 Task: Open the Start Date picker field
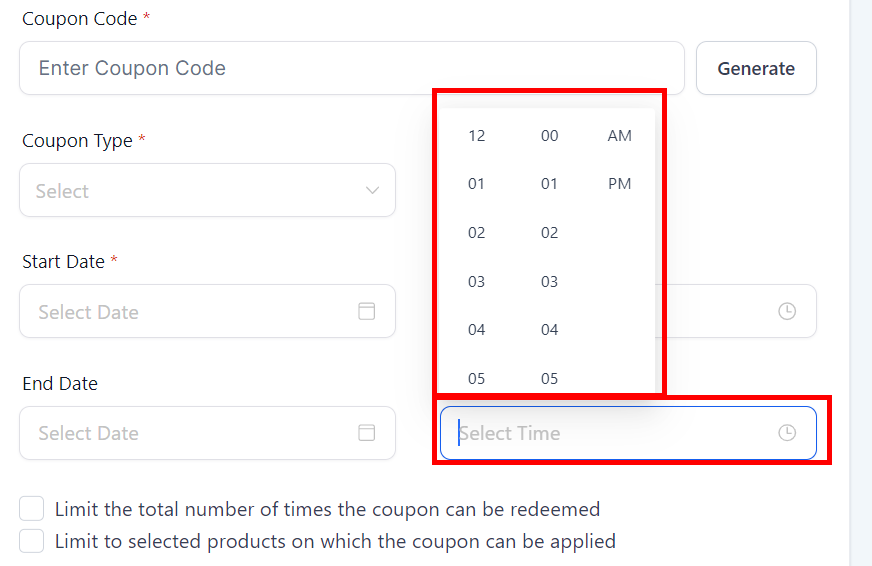(190, 311)
